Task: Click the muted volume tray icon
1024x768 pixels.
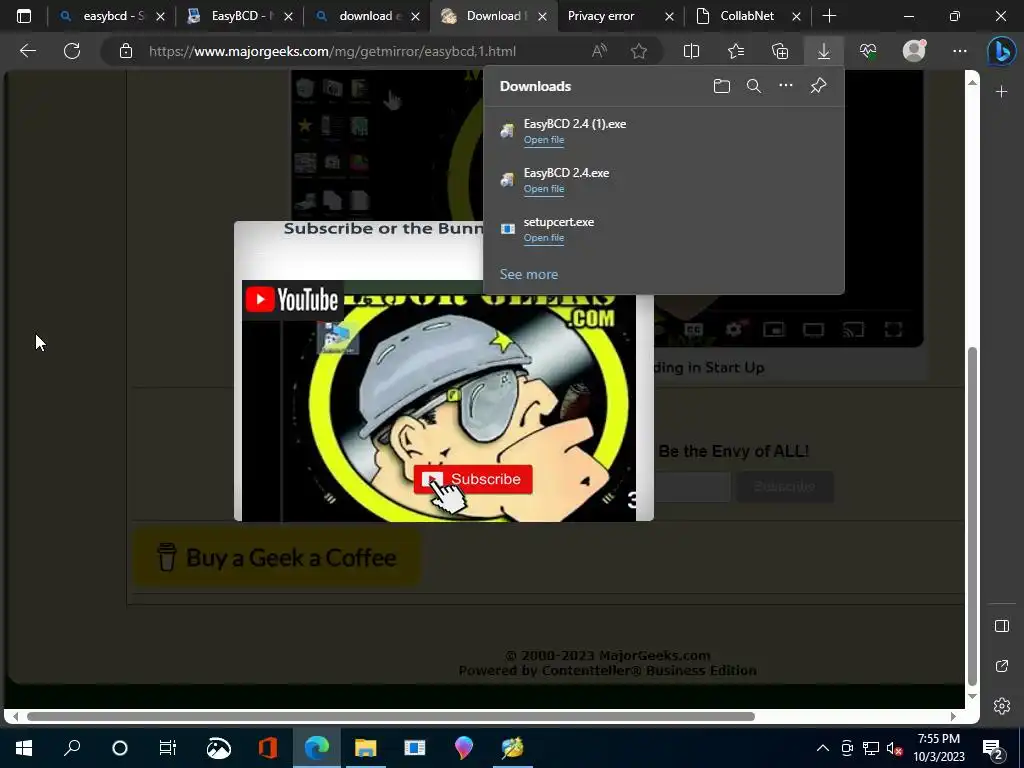Action: pos(895,748)
